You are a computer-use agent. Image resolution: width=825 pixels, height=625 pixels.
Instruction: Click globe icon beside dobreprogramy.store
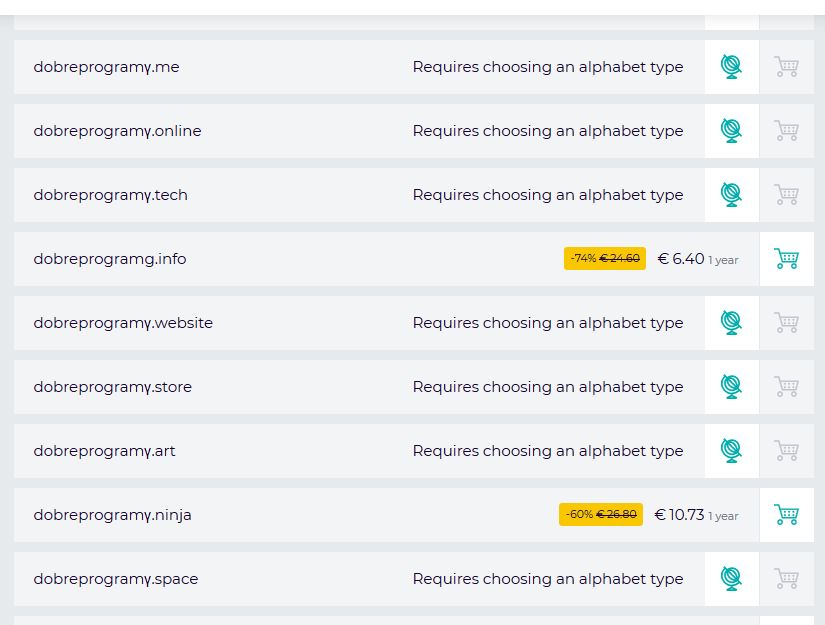pos(731,387)
